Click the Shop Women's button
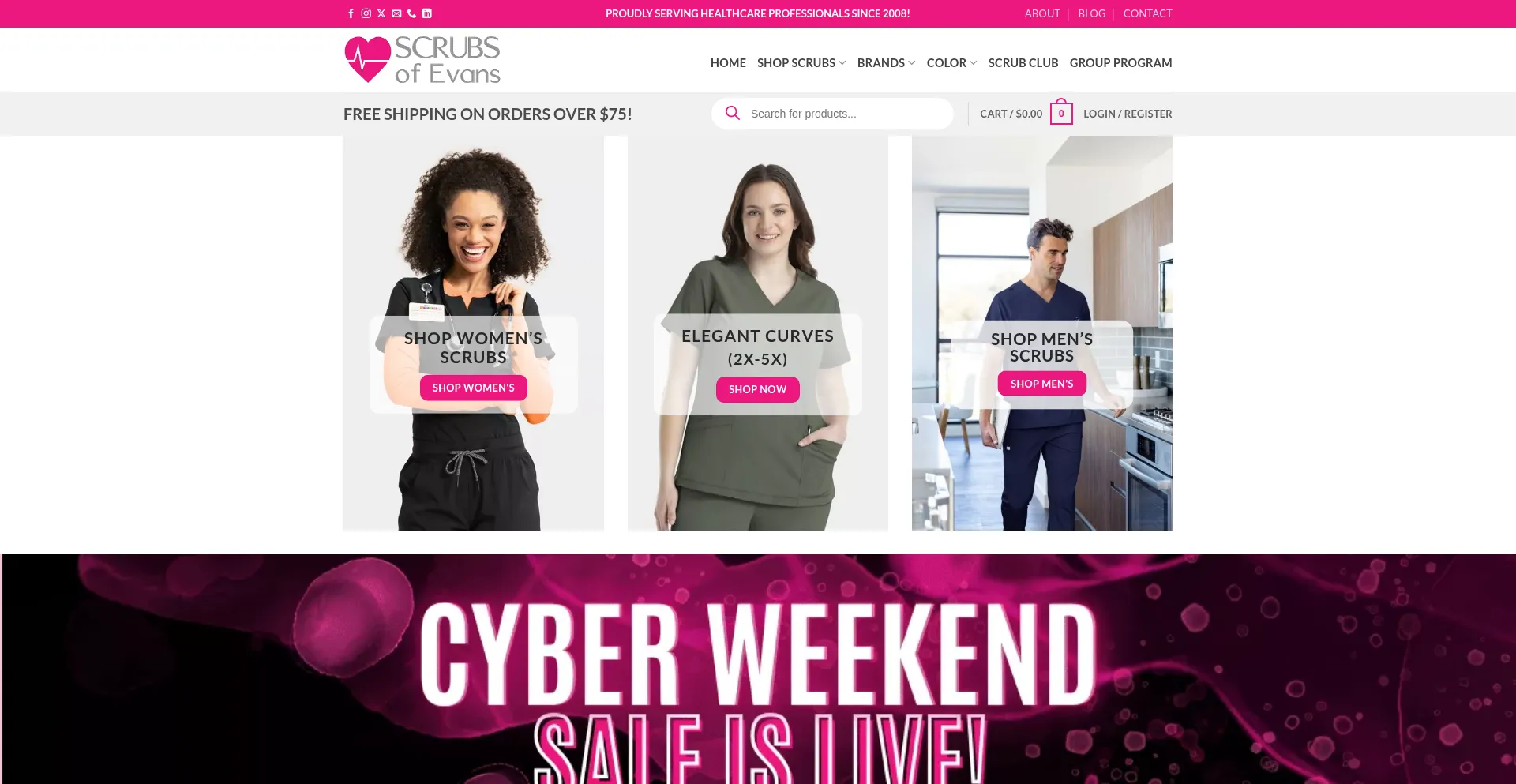 (x=474, y=388)
